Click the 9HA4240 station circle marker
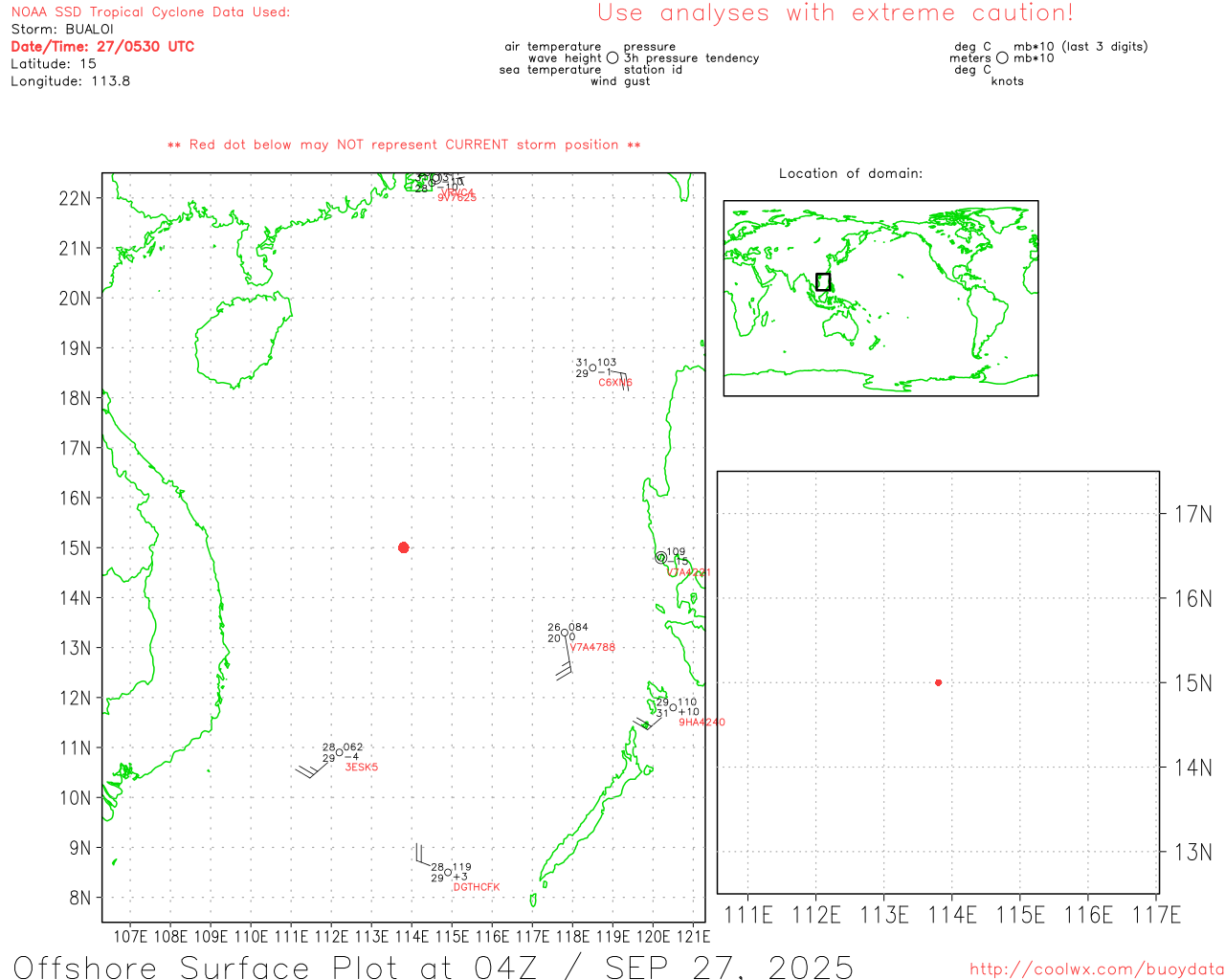 (x=673, y=707)
